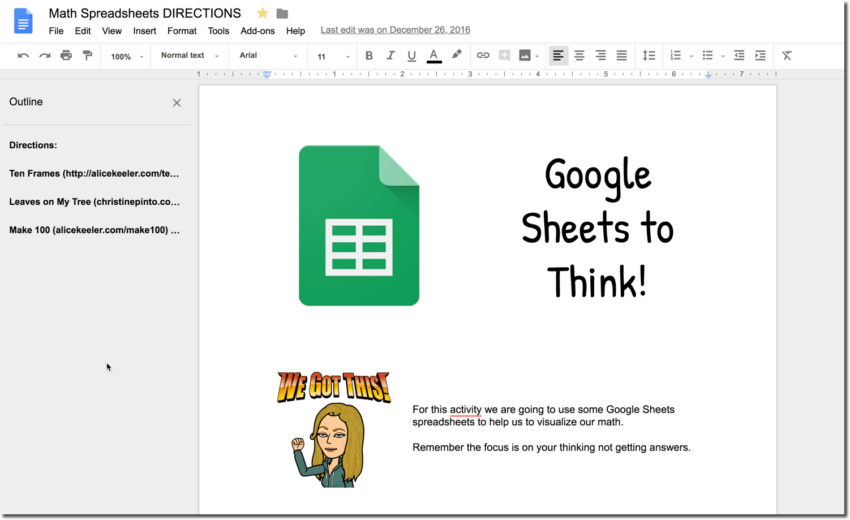Click the Google Docs home icon

23,21
